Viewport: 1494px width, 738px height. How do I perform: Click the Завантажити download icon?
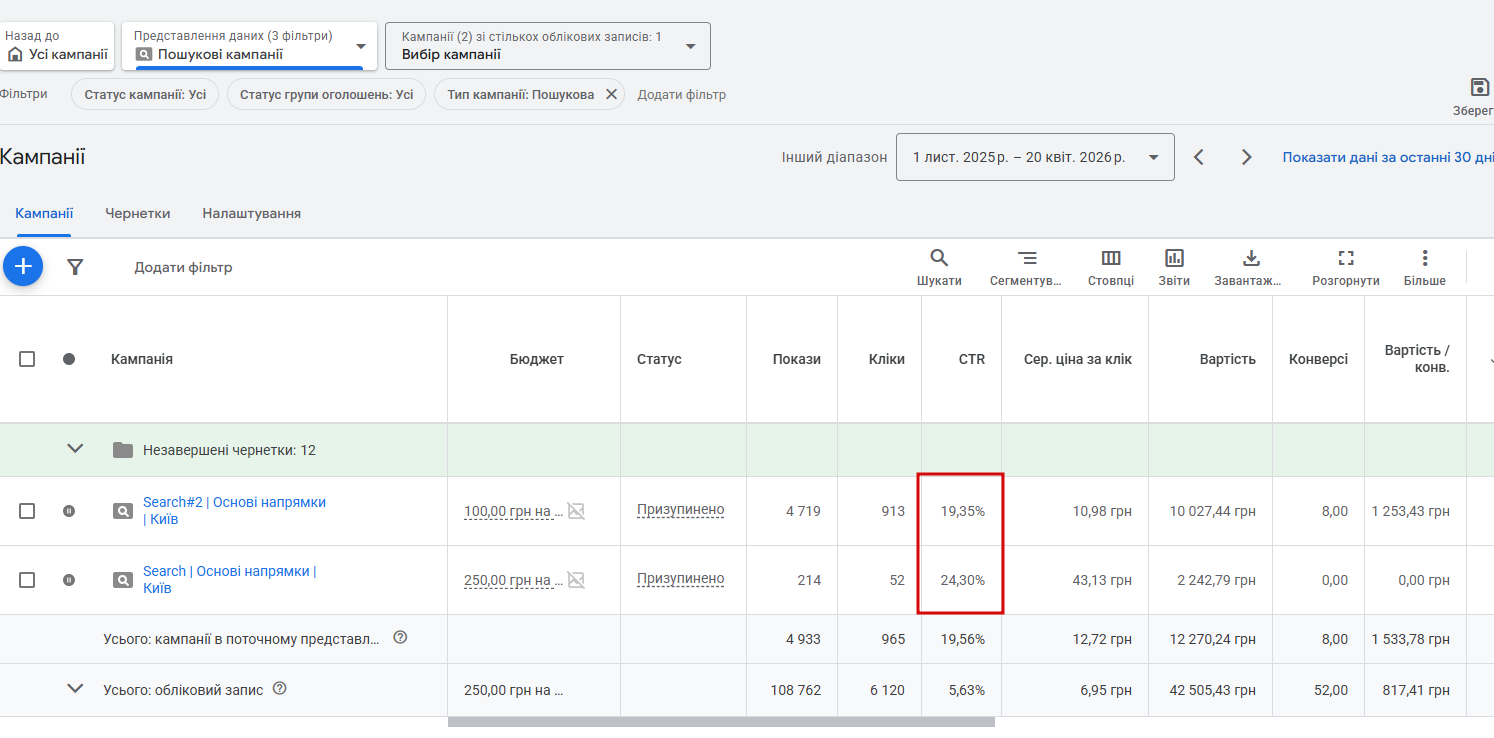[1250, 258]
